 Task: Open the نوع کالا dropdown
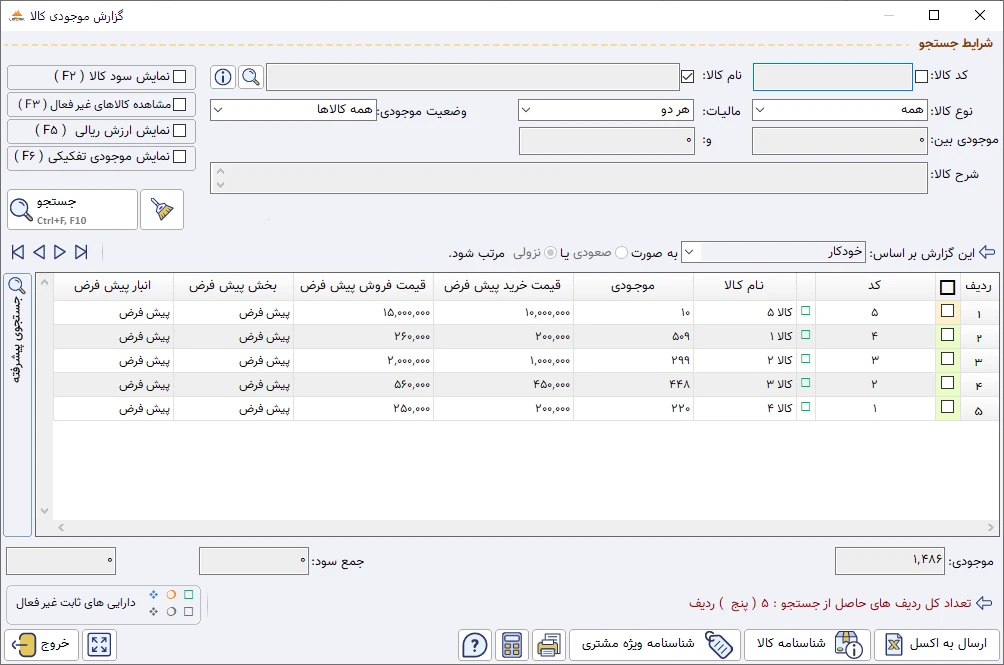840,110
